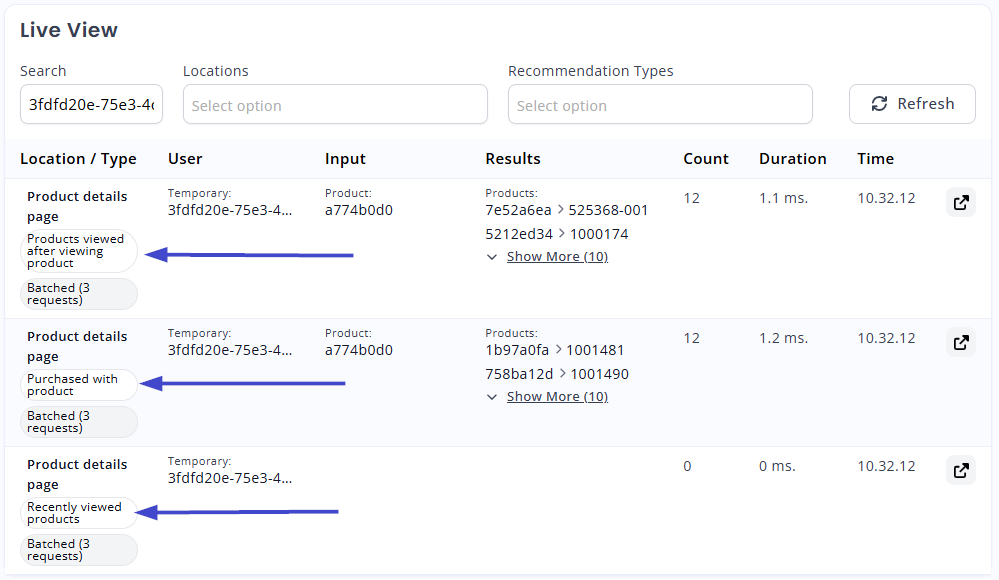Click the 1.2 ms. duration value
Viewport: 999px width, 580px height.
coord(783,338)
